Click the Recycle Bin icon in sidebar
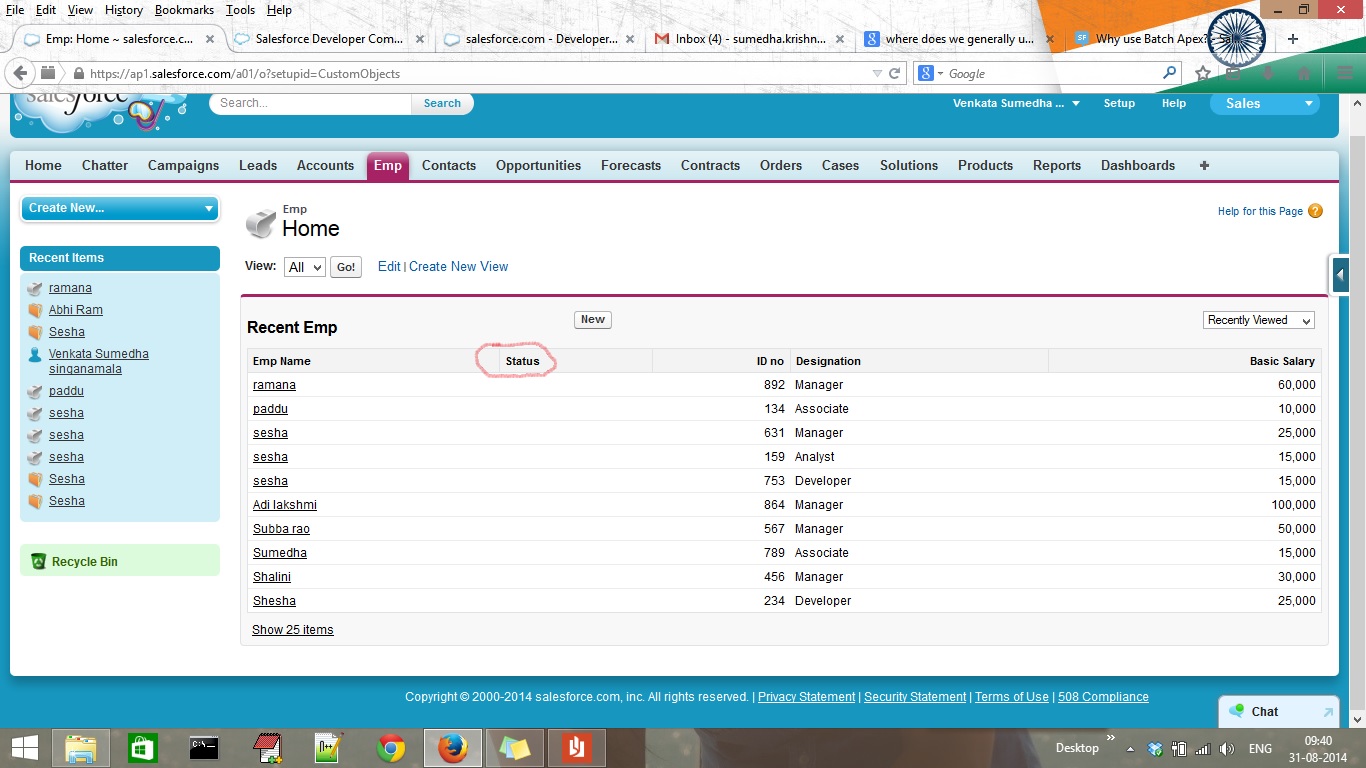1366x768 pixels. click(x=38, y=562)
